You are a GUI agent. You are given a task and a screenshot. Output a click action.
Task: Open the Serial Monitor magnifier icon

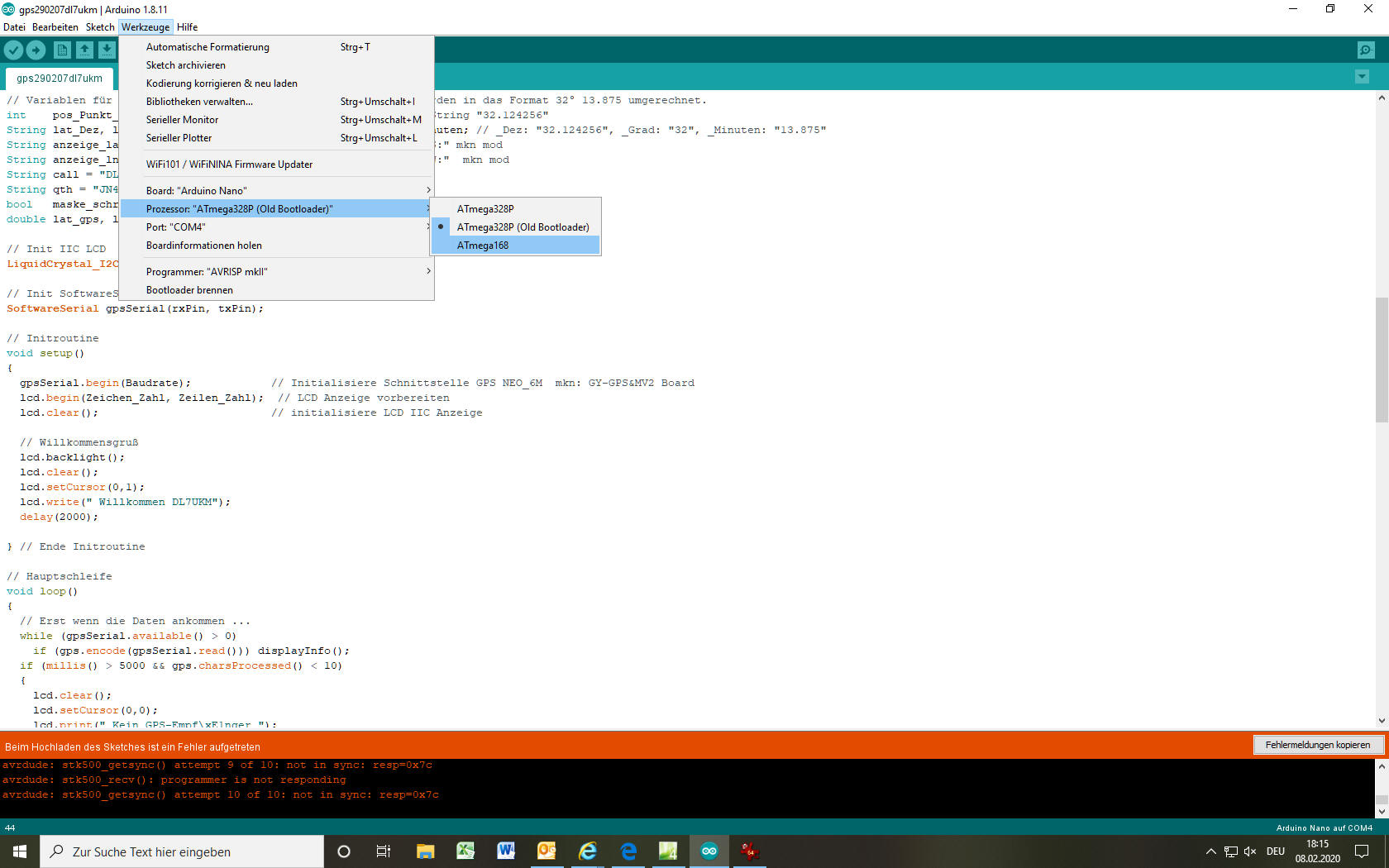tap(1366, 50)
